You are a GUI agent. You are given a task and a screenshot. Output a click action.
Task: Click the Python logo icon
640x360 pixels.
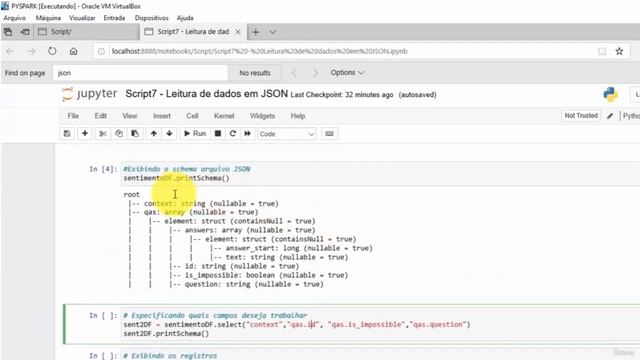(x=611, y=94)
